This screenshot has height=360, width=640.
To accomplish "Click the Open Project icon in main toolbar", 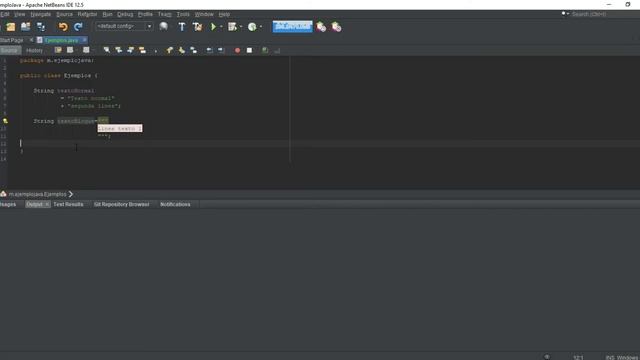I will [x=26, y=27].
